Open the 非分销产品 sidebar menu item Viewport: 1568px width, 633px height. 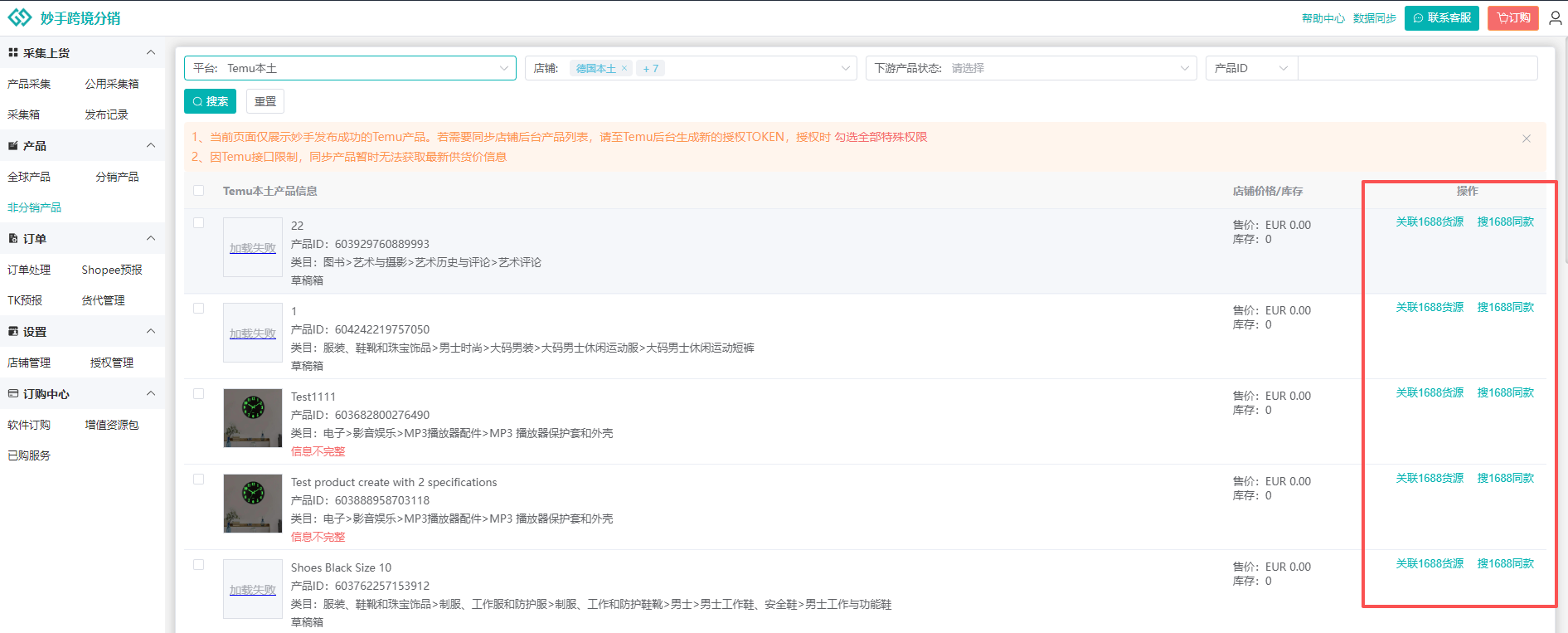pyautogui.click(x=35, y=207)
